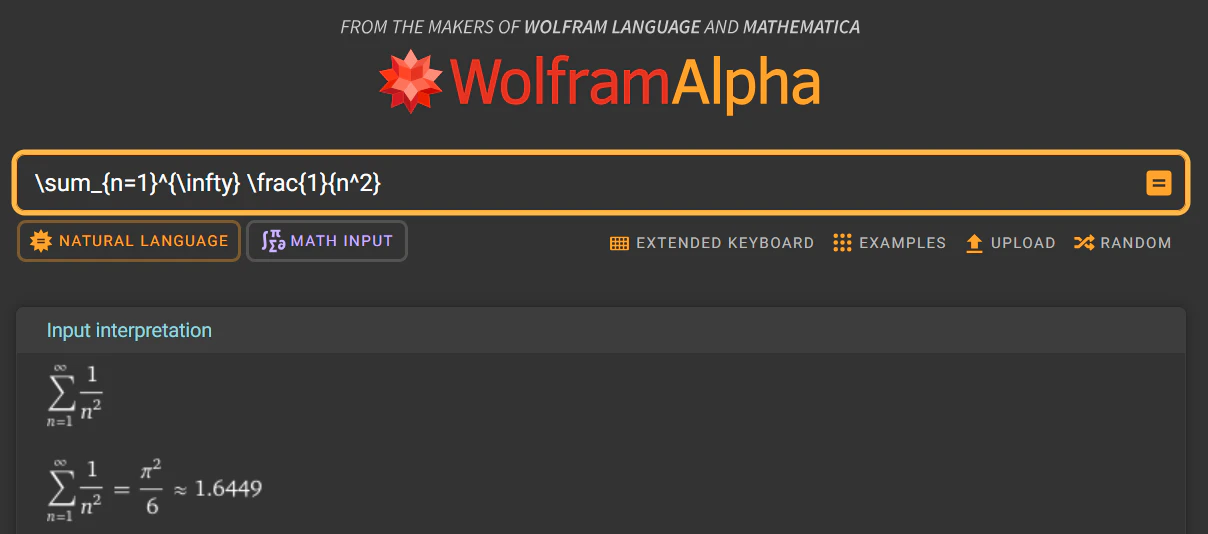Click the WolframAlpha star logo icon

[x=410, y=81]
